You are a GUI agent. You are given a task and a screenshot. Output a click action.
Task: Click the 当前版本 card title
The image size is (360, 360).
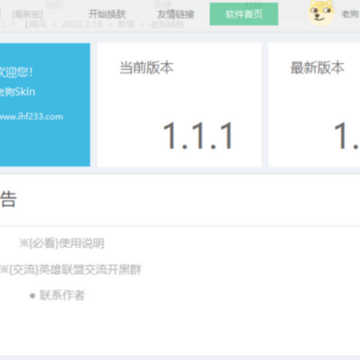[147, 68]
